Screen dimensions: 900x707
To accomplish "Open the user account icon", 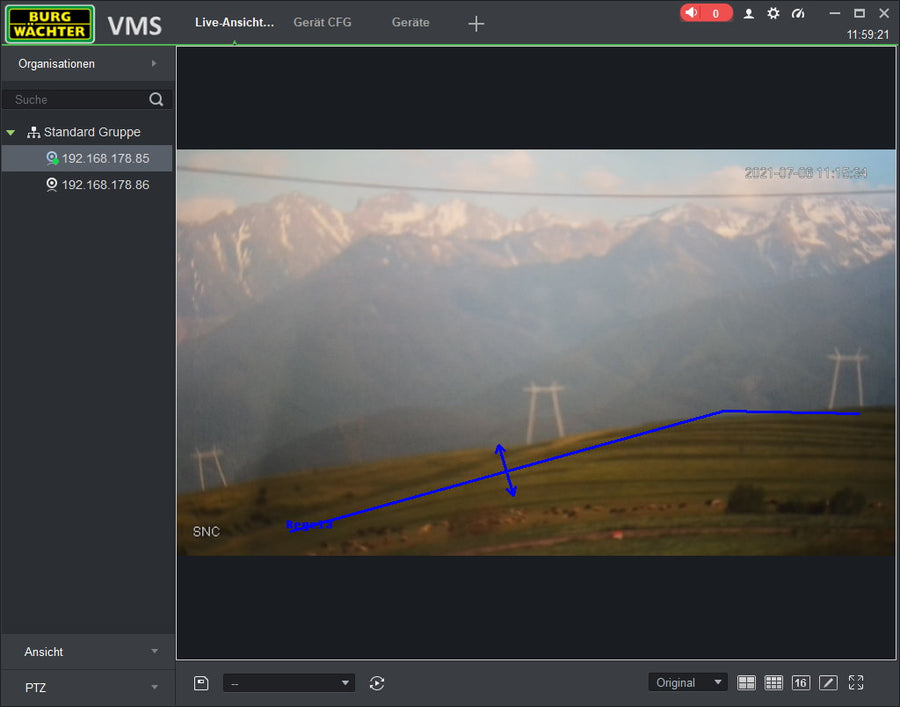I will pos(748,13).
